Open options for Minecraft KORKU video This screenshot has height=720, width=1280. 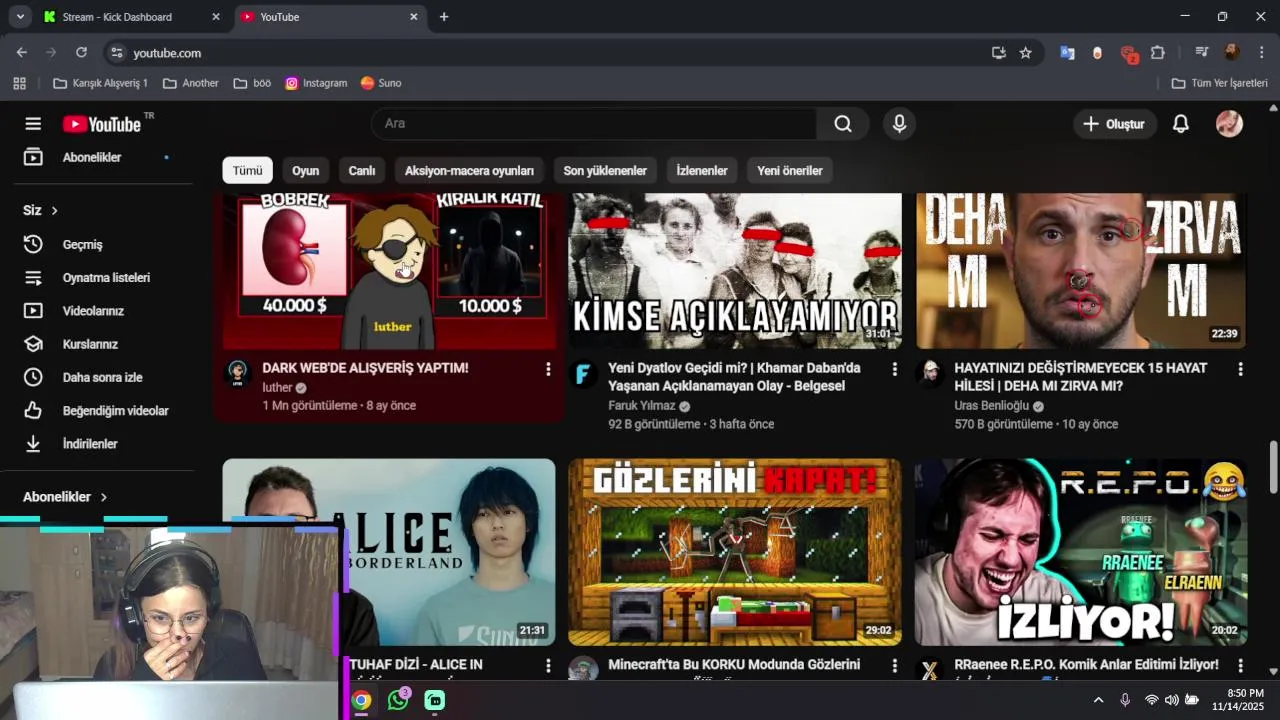click(x=894, y=665)
